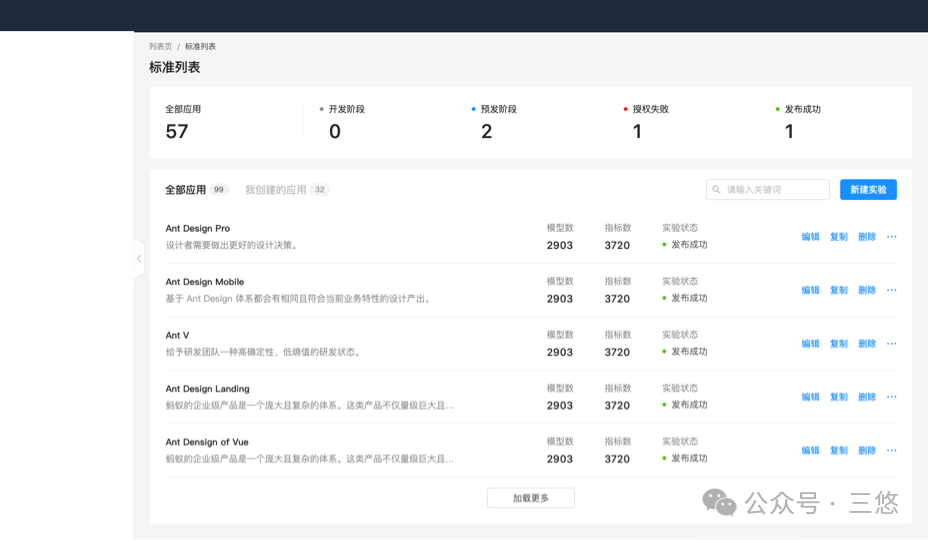Viewport: 928px width, 540px height.
Task: Delete the Ant V entry
Action: (x=867, y=343)
